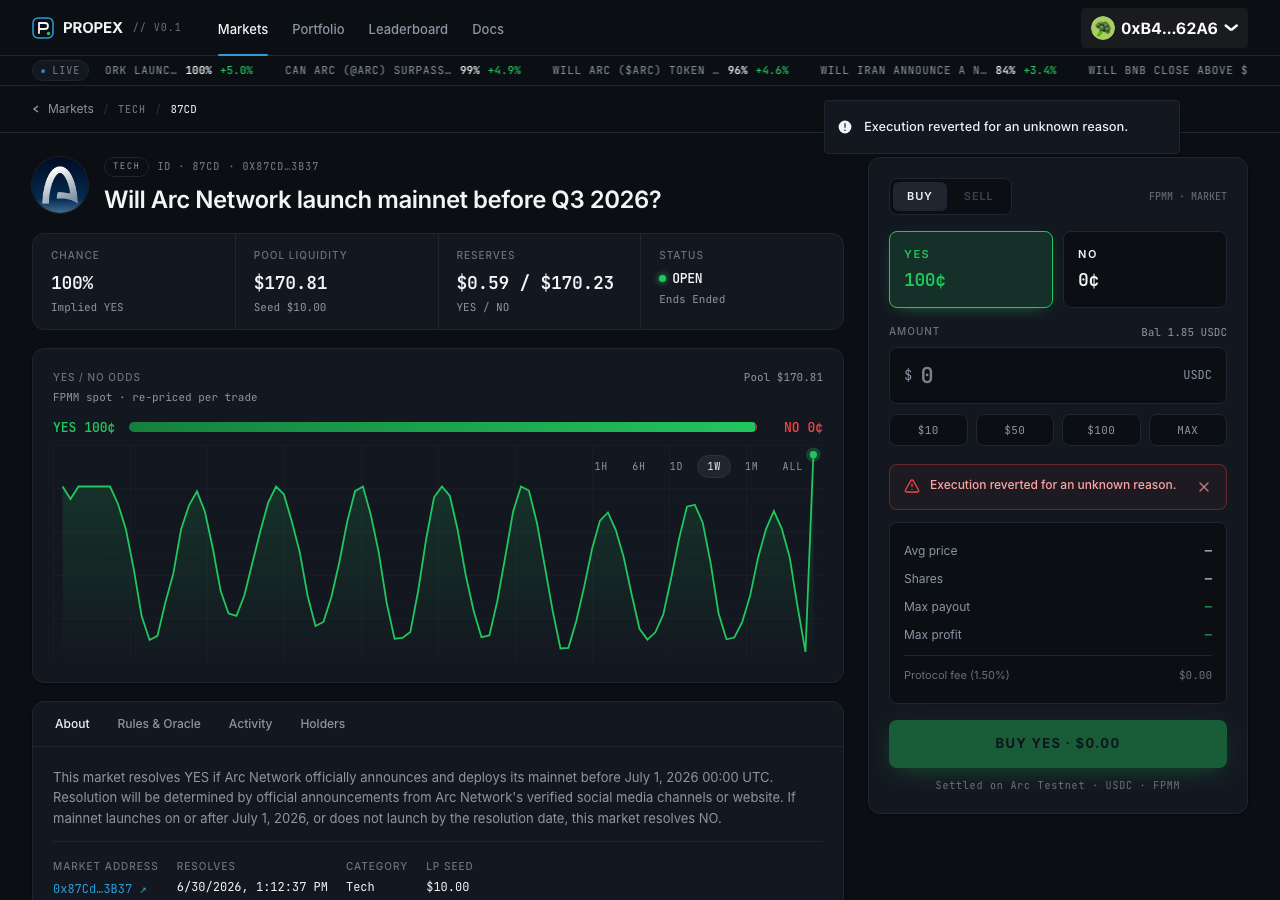Click the YES/NO odds progress bar
Screen dimensions: 1280x900
[x=443, y=427]
